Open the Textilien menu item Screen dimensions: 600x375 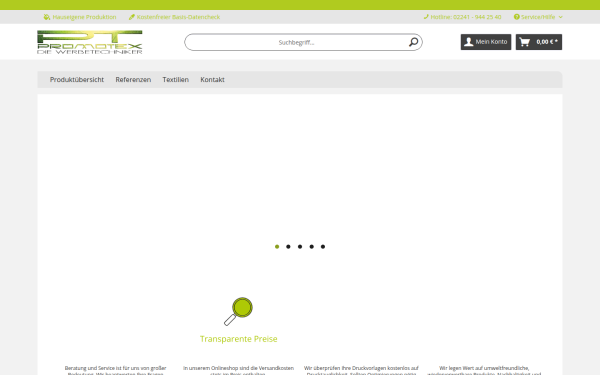[176, 80]
